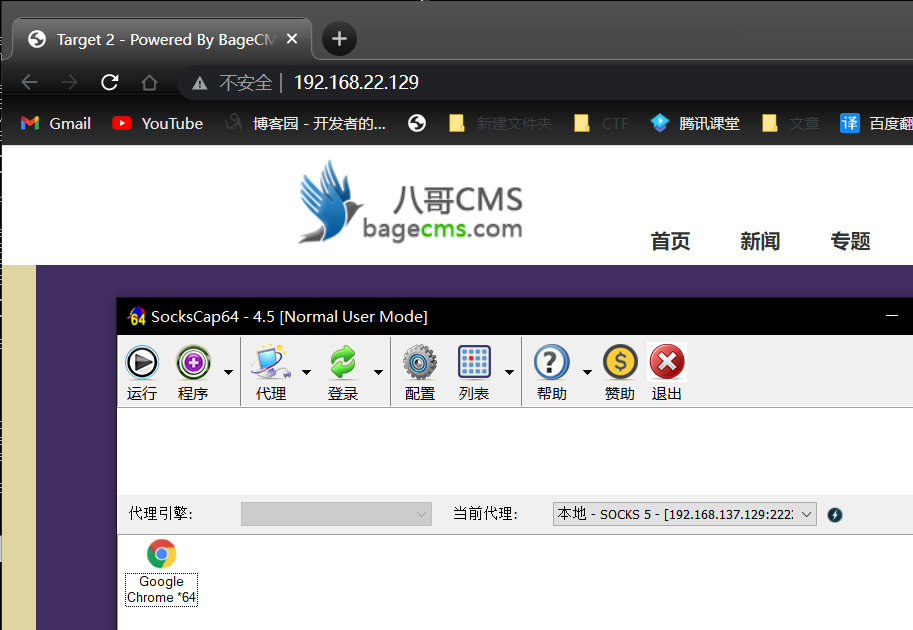Open the 文章 bookmark folder
The image size is (913, 630).
pos(791,123)
